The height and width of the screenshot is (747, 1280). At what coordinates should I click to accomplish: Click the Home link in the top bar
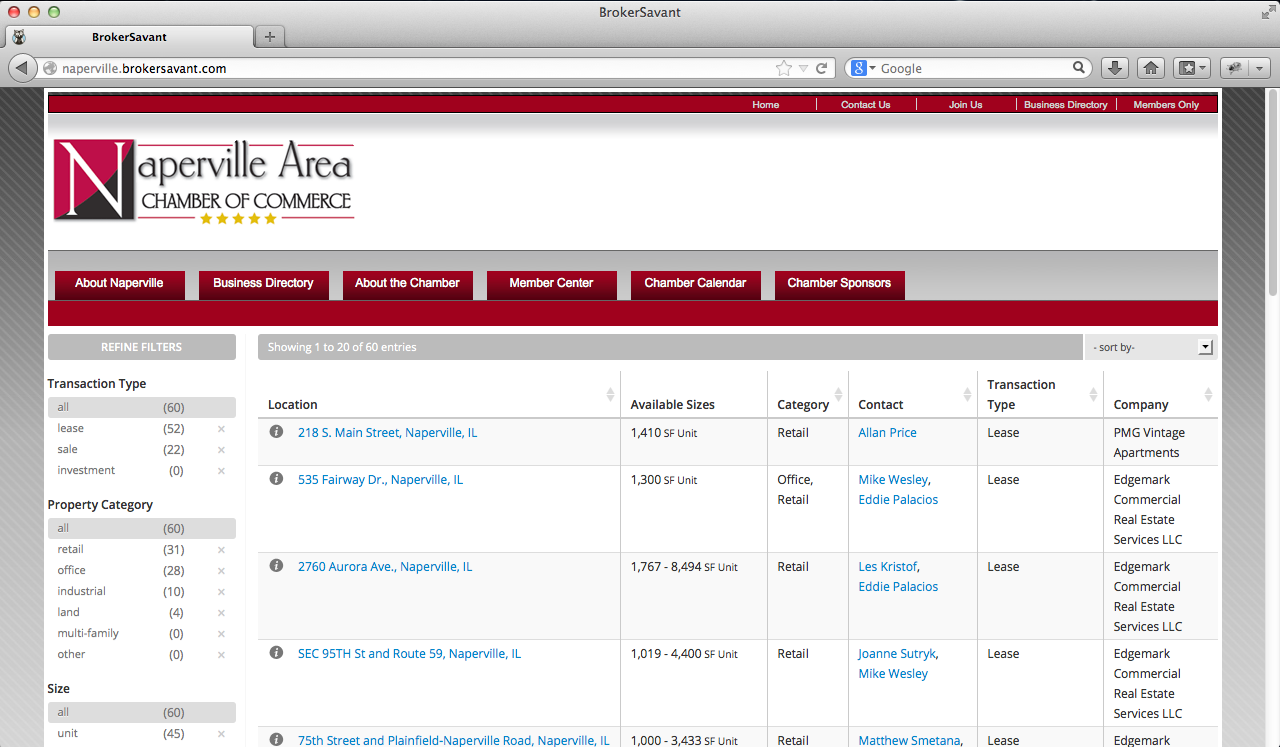766,105
